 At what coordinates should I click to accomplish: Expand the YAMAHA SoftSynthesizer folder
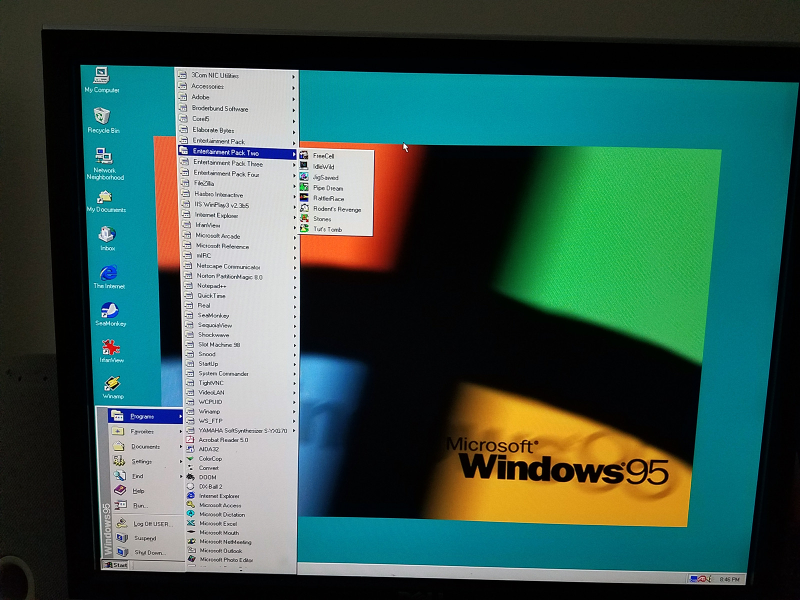[x=241, y=431]
